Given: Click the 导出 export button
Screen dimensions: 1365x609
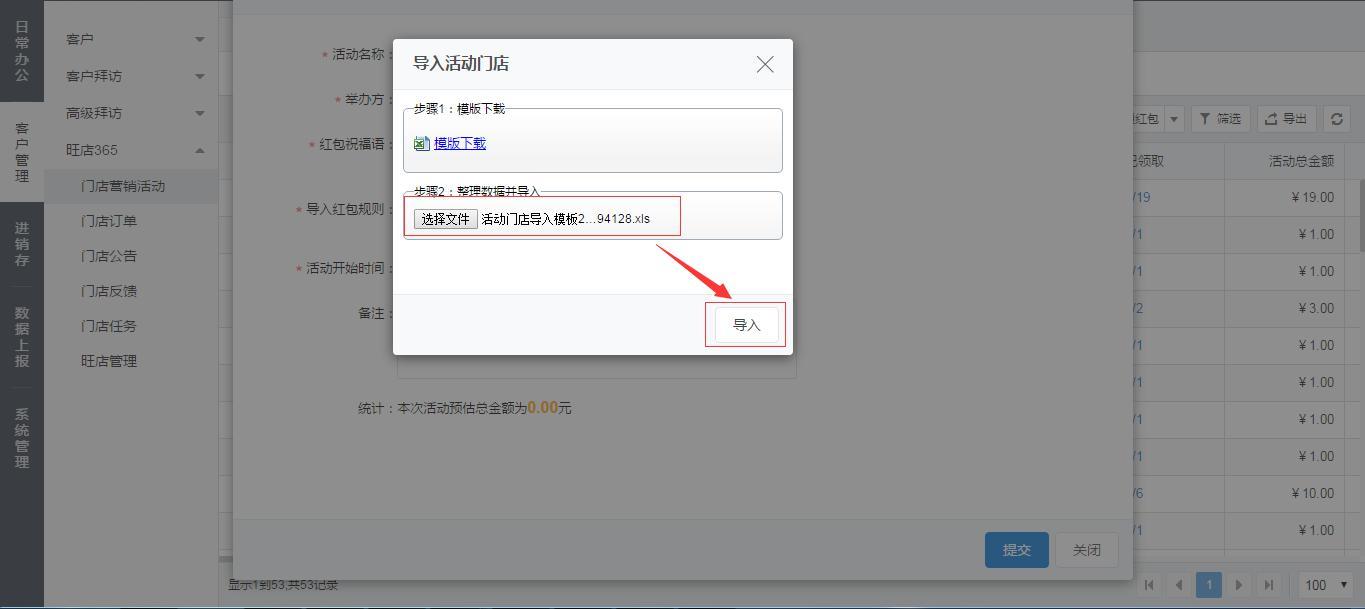Looking at the screenshot, I should (x=1286, y=119).
